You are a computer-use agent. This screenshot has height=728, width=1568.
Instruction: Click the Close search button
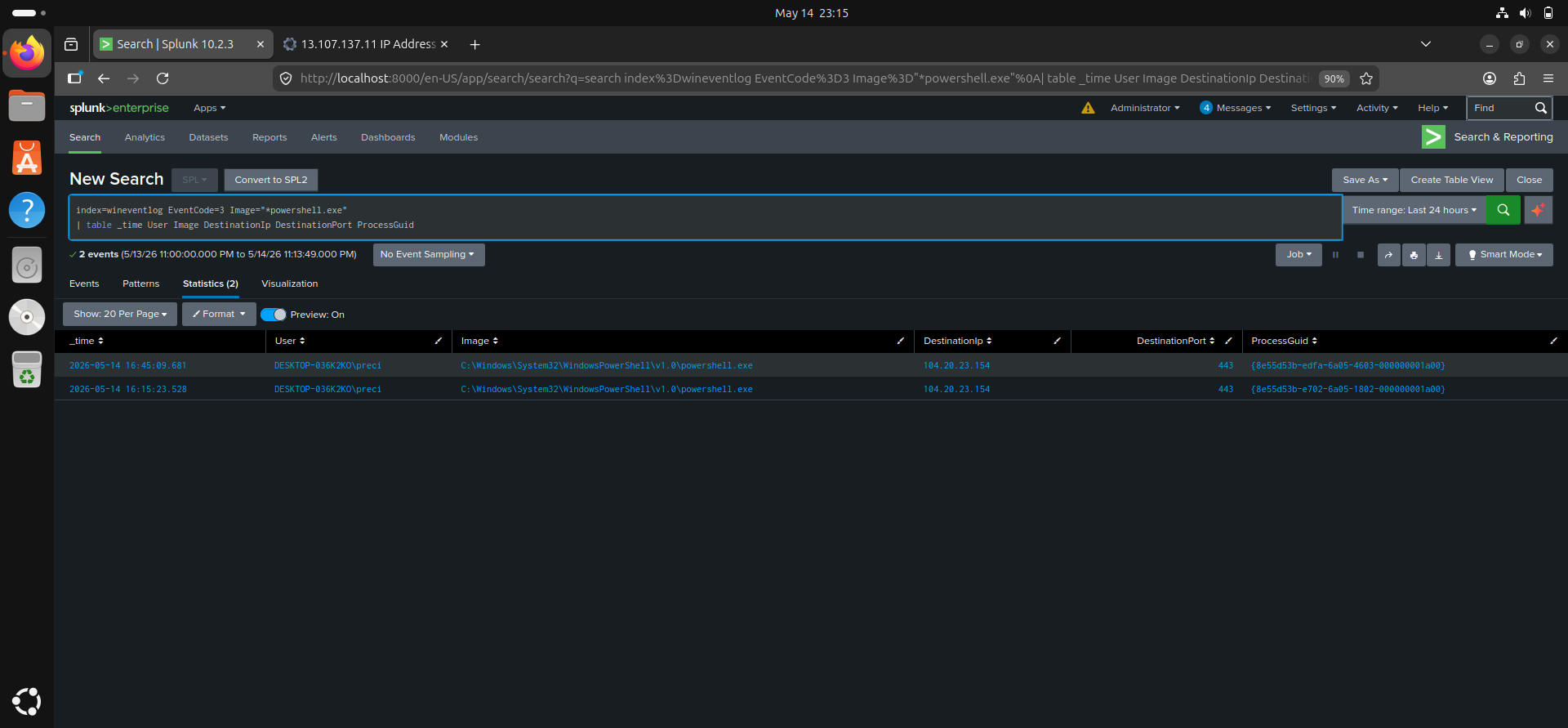[x=1529, y=180]
